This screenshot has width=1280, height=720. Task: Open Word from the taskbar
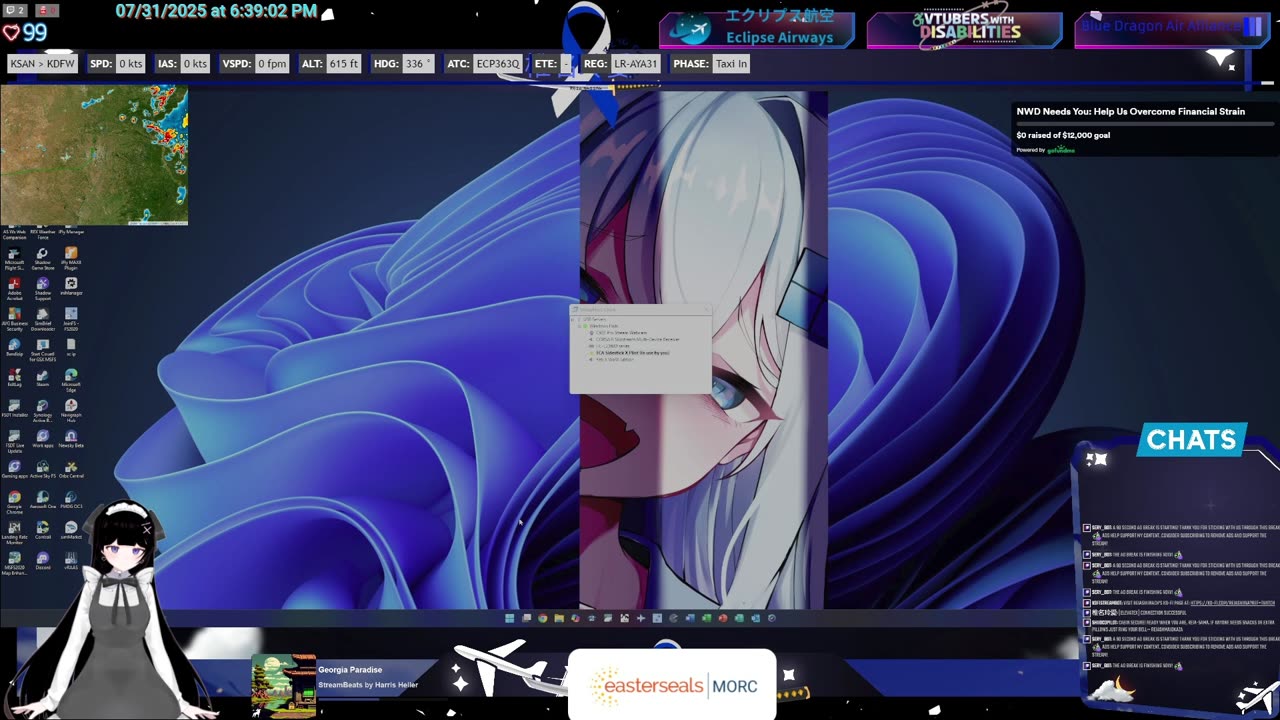click(690, 618)
